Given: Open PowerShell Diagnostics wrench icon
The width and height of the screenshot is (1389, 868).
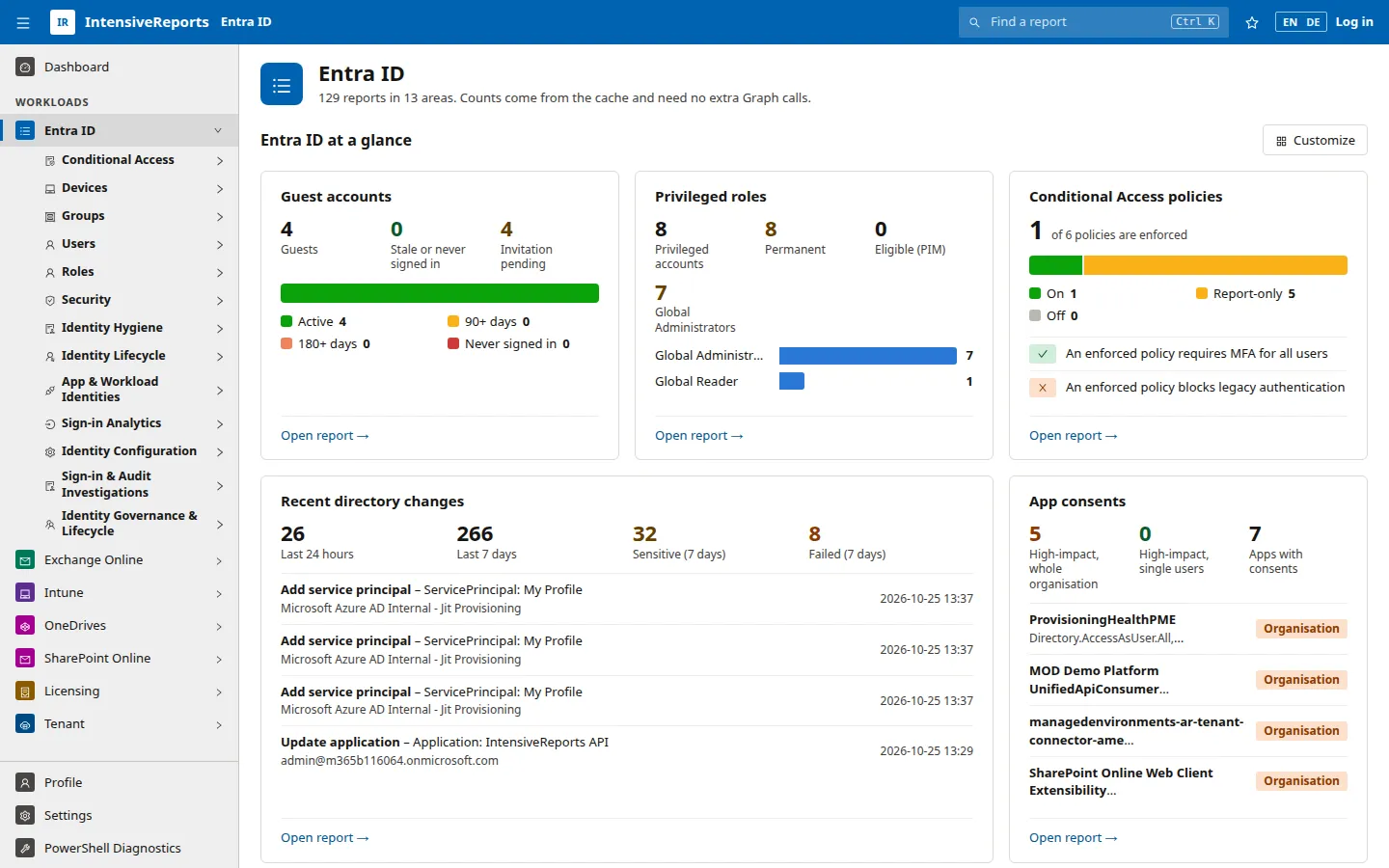Looking at the screenshot, I should [x=25, y=849].
